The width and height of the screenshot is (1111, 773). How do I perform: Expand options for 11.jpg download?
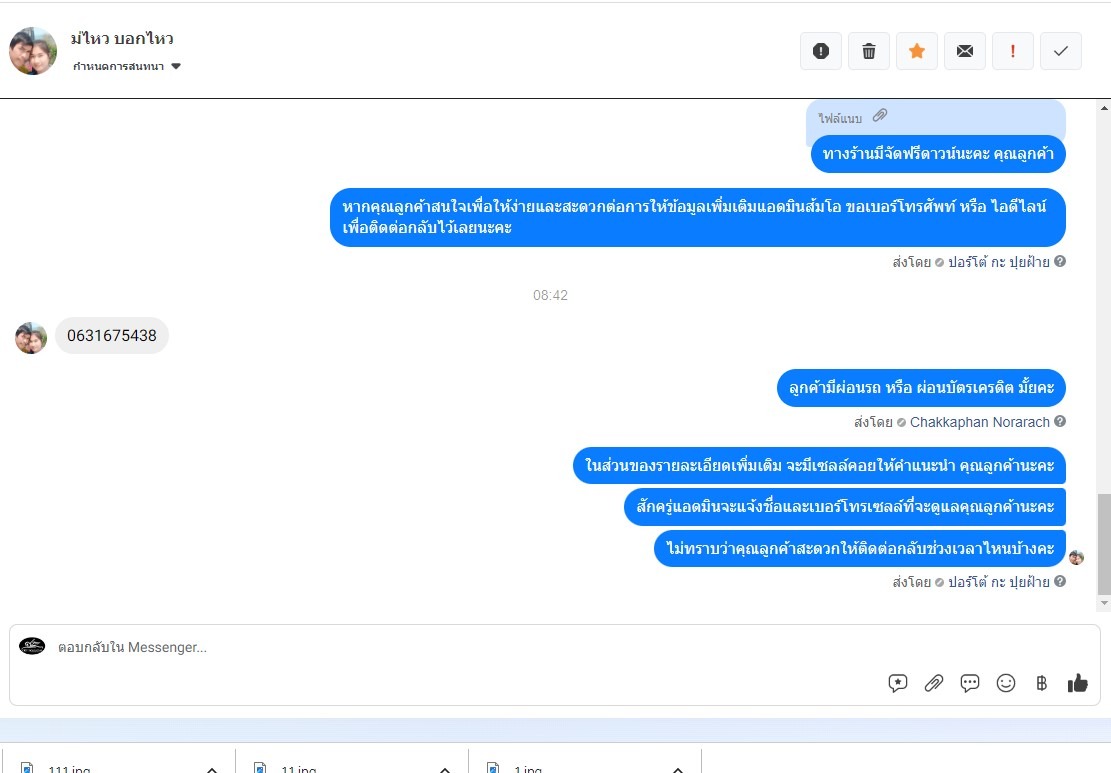click(x=445, y=769)
